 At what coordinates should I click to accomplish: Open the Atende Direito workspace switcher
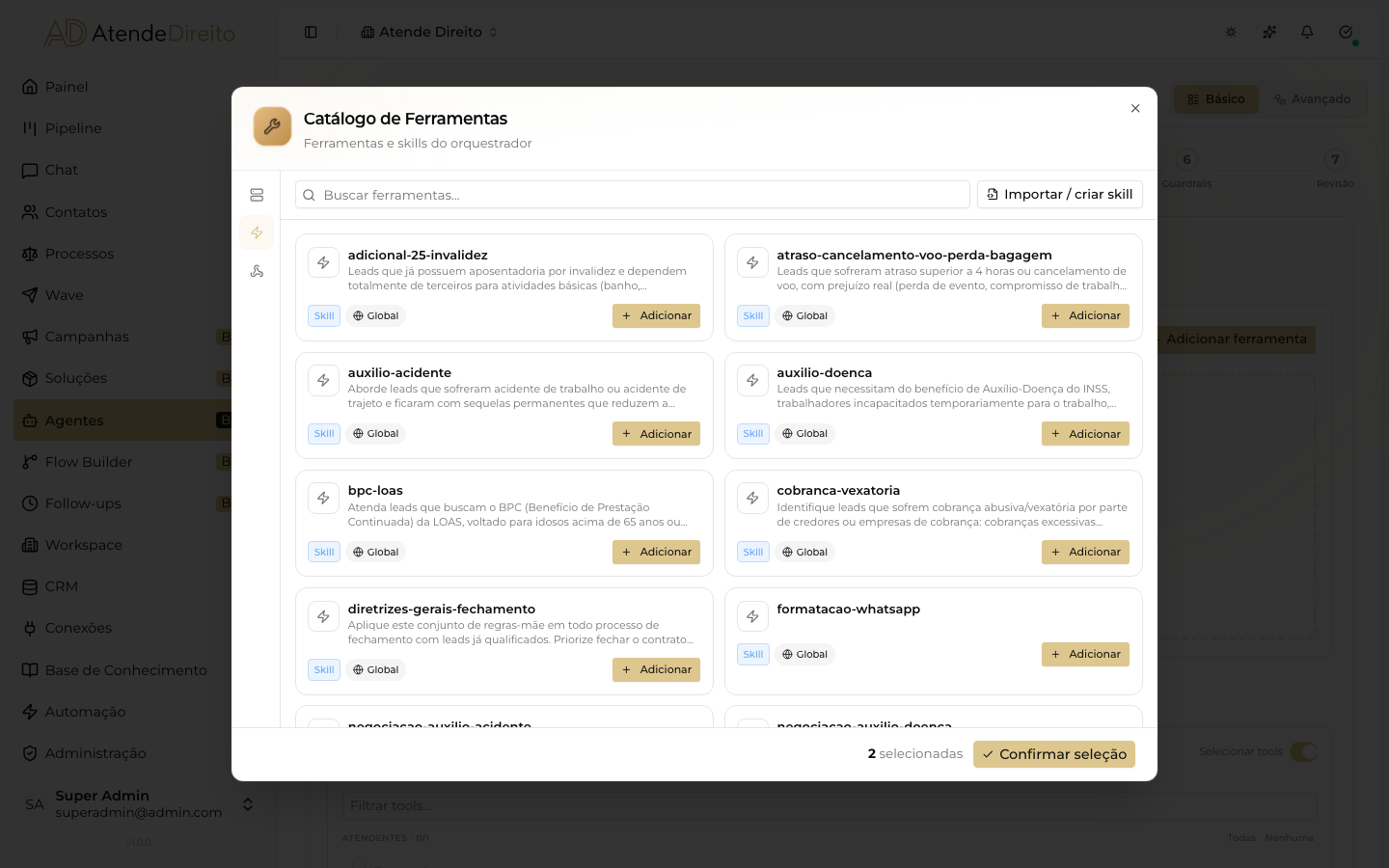429,32
